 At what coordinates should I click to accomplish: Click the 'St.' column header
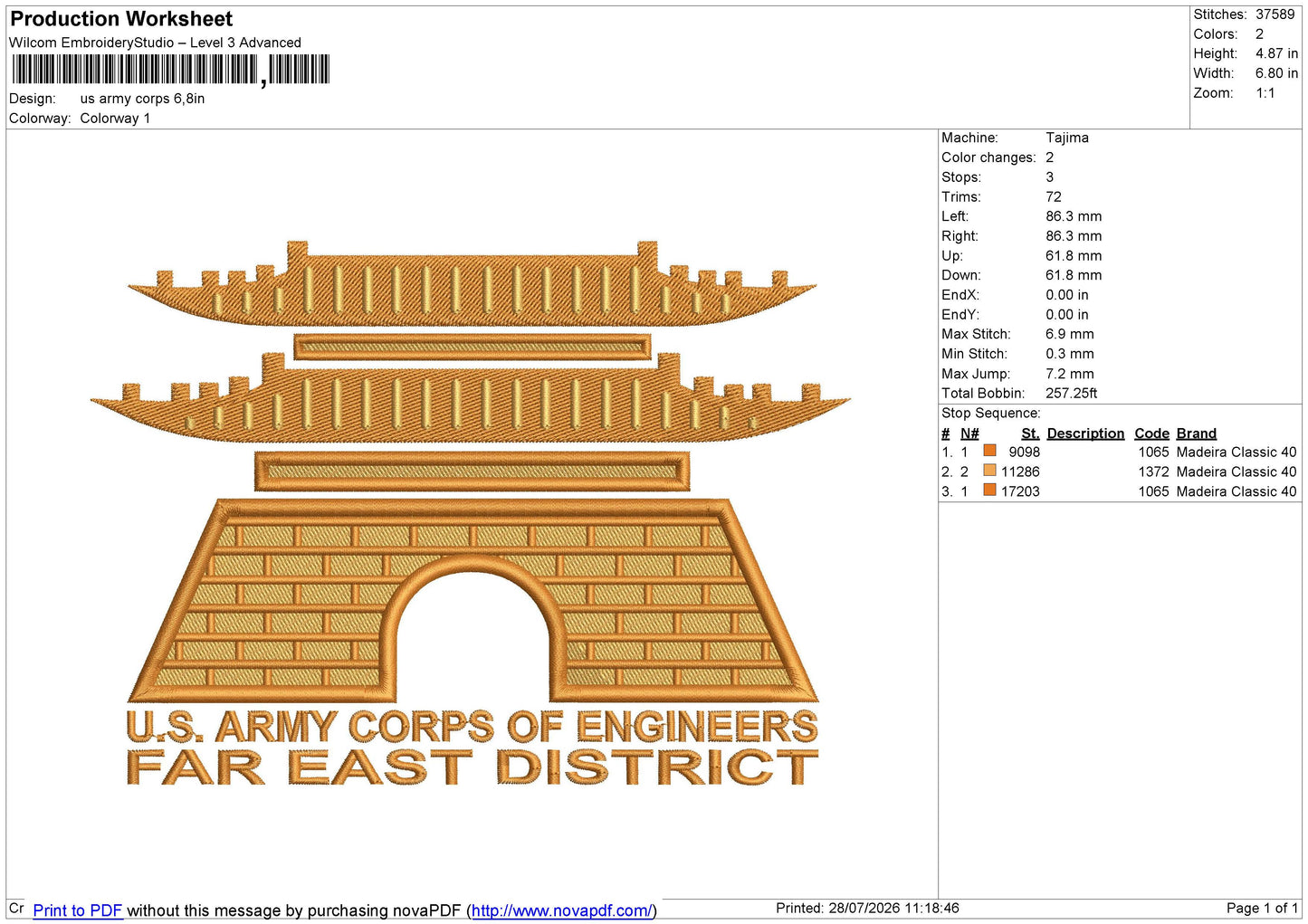[x=1030, y=433]
